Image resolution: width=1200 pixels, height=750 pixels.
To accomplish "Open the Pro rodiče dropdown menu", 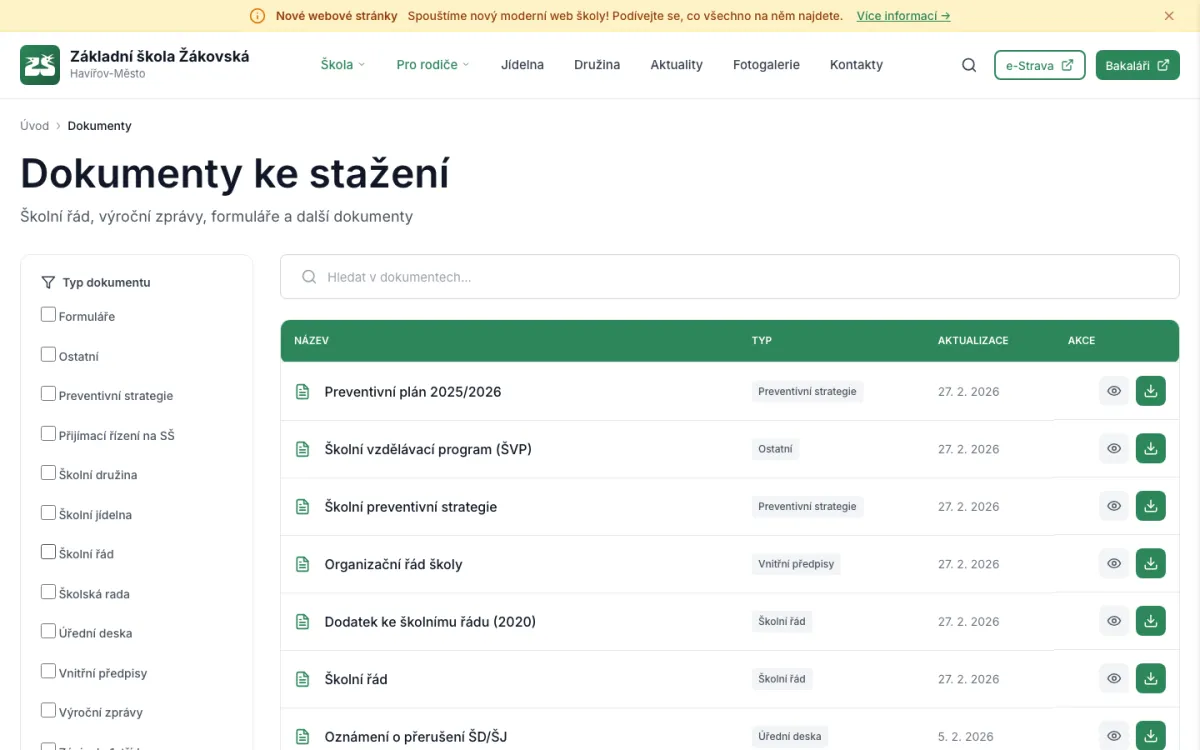I will coord(430,64).
